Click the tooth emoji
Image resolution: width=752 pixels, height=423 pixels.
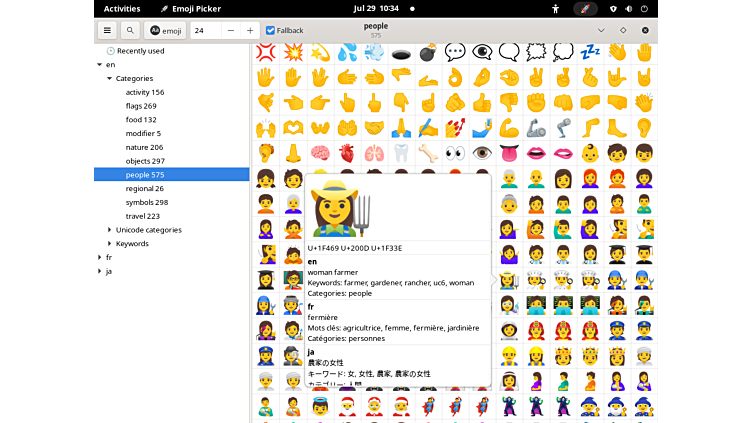401,153
